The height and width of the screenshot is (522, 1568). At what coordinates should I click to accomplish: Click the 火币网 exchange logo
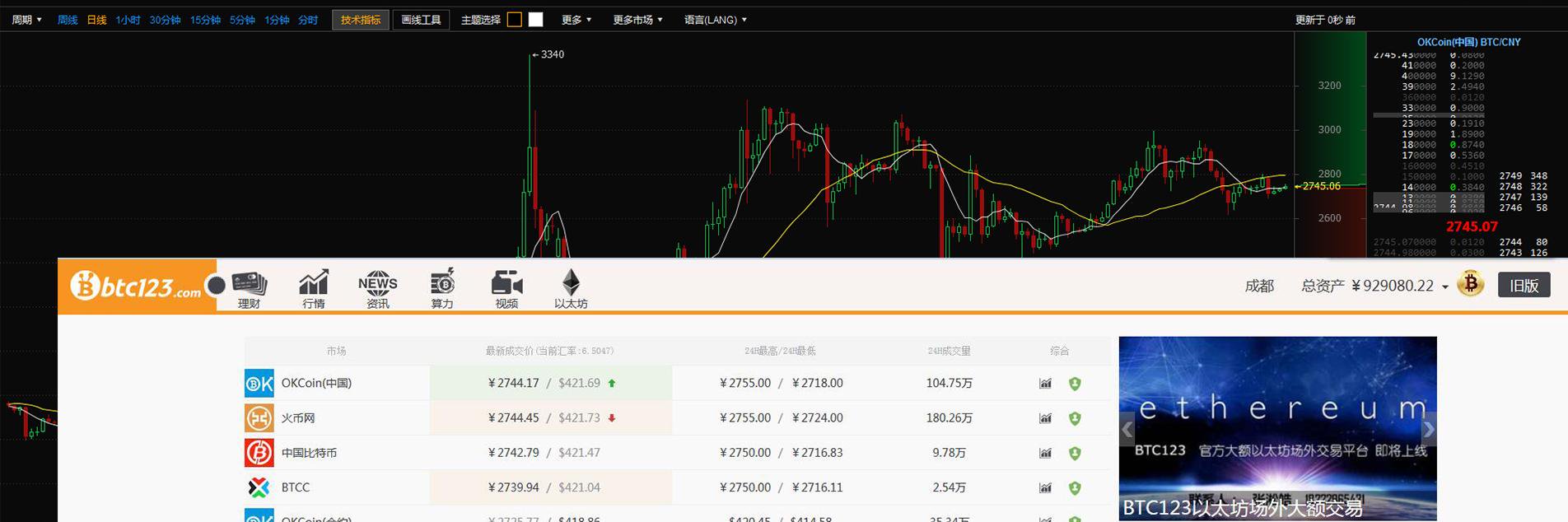[259, 418]
